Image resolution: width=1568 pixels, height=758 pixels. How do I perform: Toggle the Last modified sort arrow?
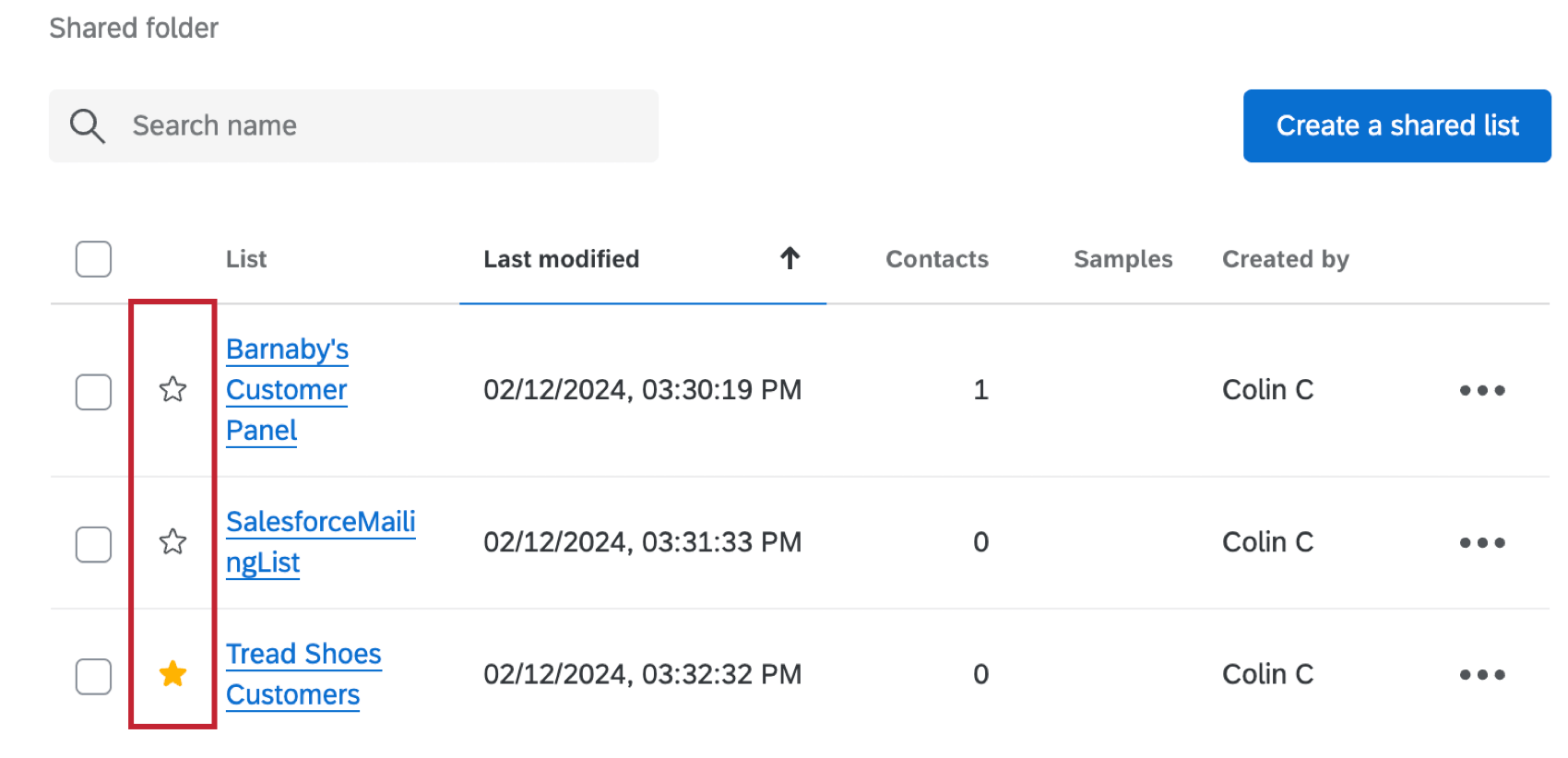tap(790, 258)
